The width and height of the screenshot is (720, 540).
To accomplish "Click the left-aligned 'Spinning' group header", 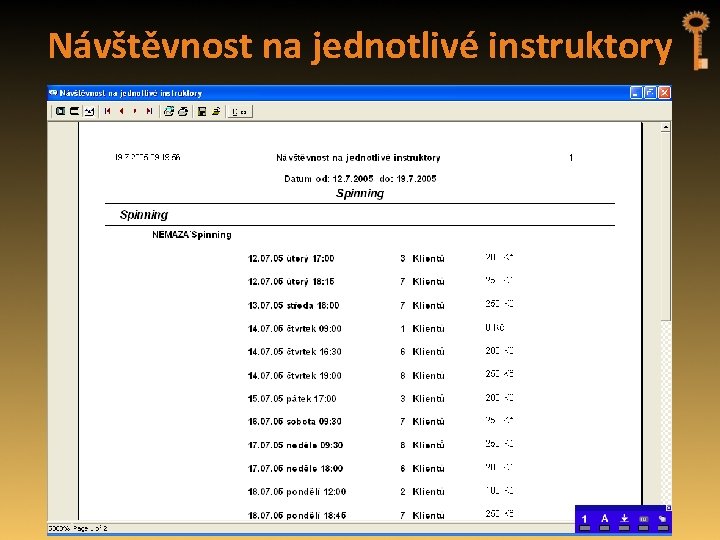I will coord(144,215).
